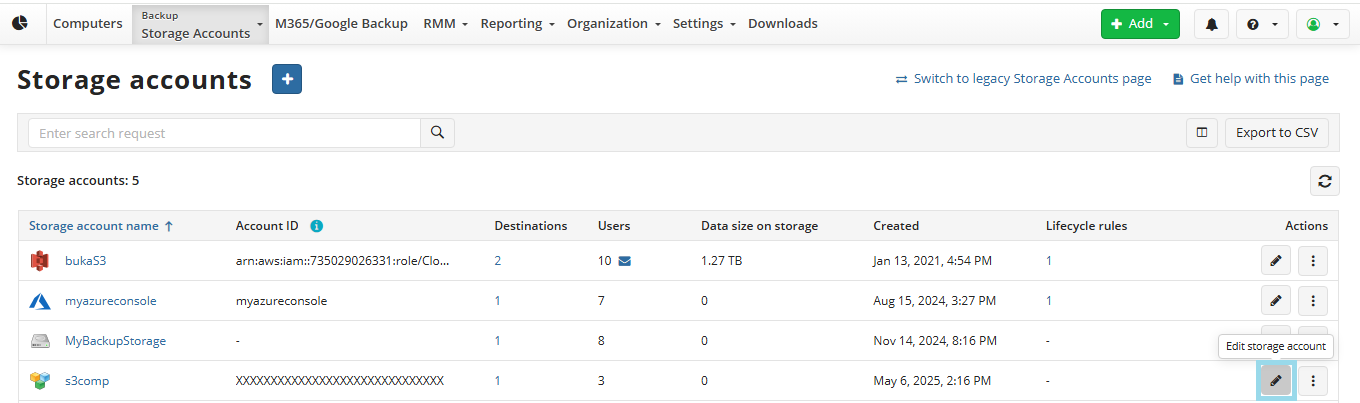Image resolution: width=1360 pixels, height=403 pixels.
Task: Click the Account ID info icon
Action: click(x=317, y=226)
